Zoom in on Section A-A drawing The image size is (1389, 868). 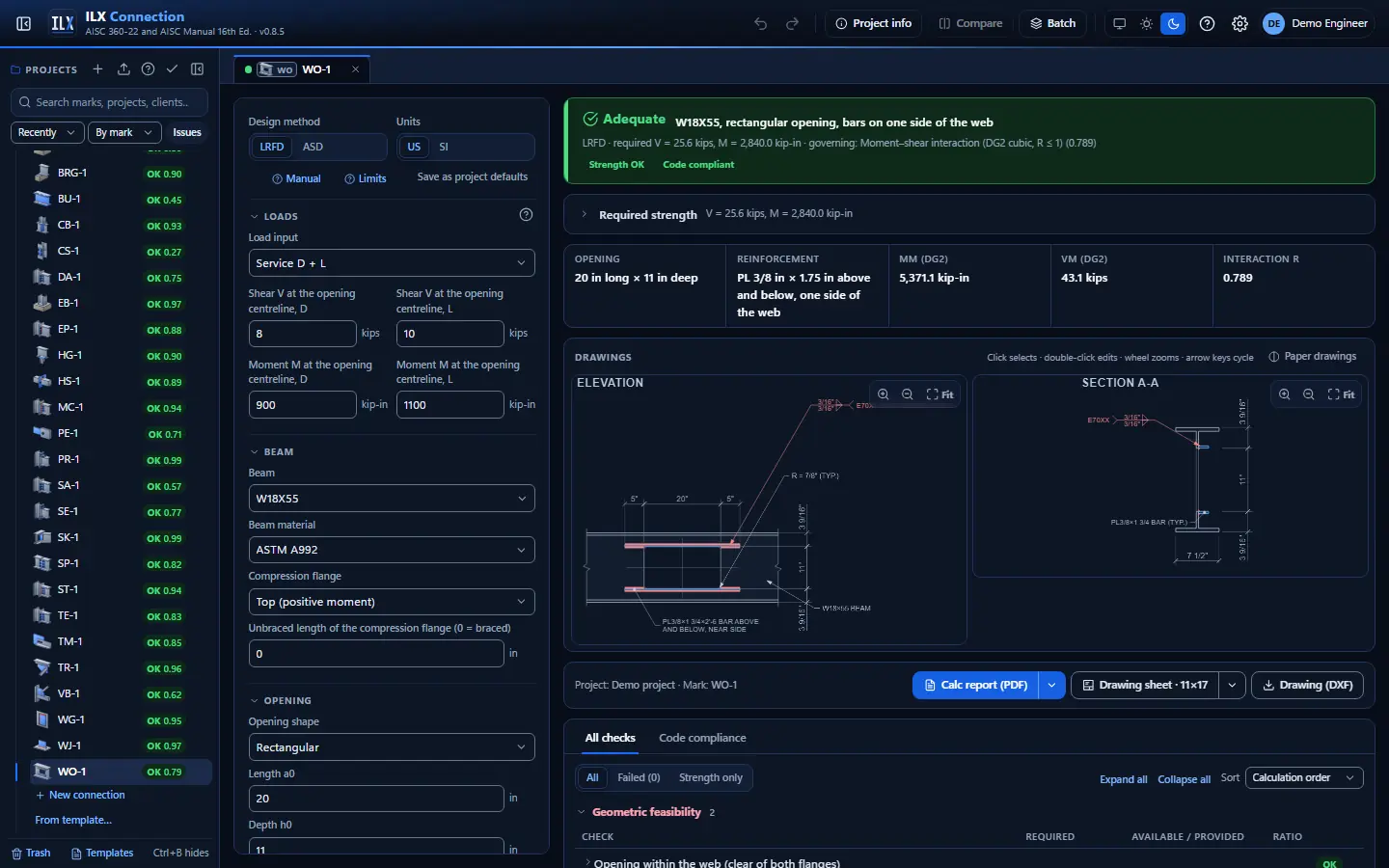pos(1285,394)
